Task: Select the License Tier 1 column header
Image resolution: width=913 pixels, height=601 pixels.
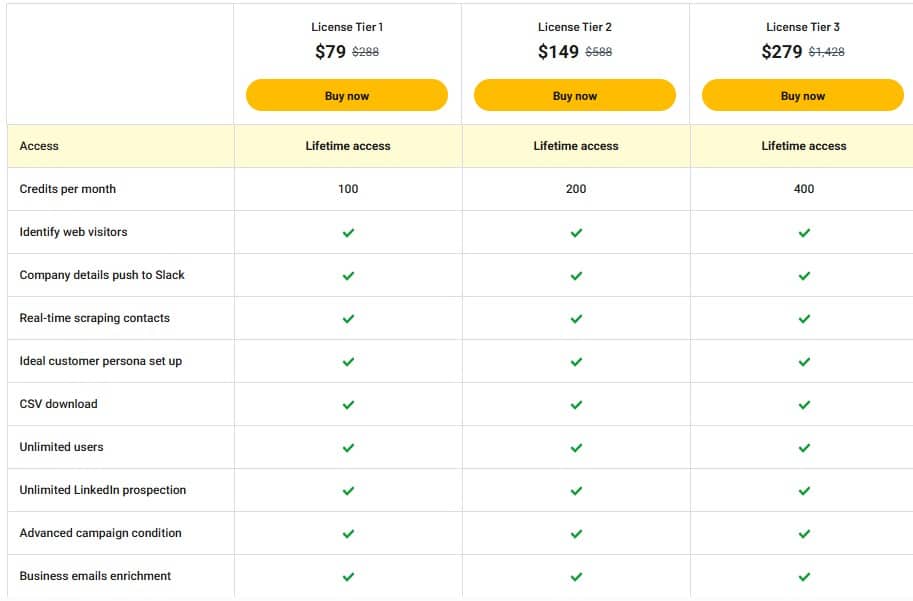Action: (347, 26)
